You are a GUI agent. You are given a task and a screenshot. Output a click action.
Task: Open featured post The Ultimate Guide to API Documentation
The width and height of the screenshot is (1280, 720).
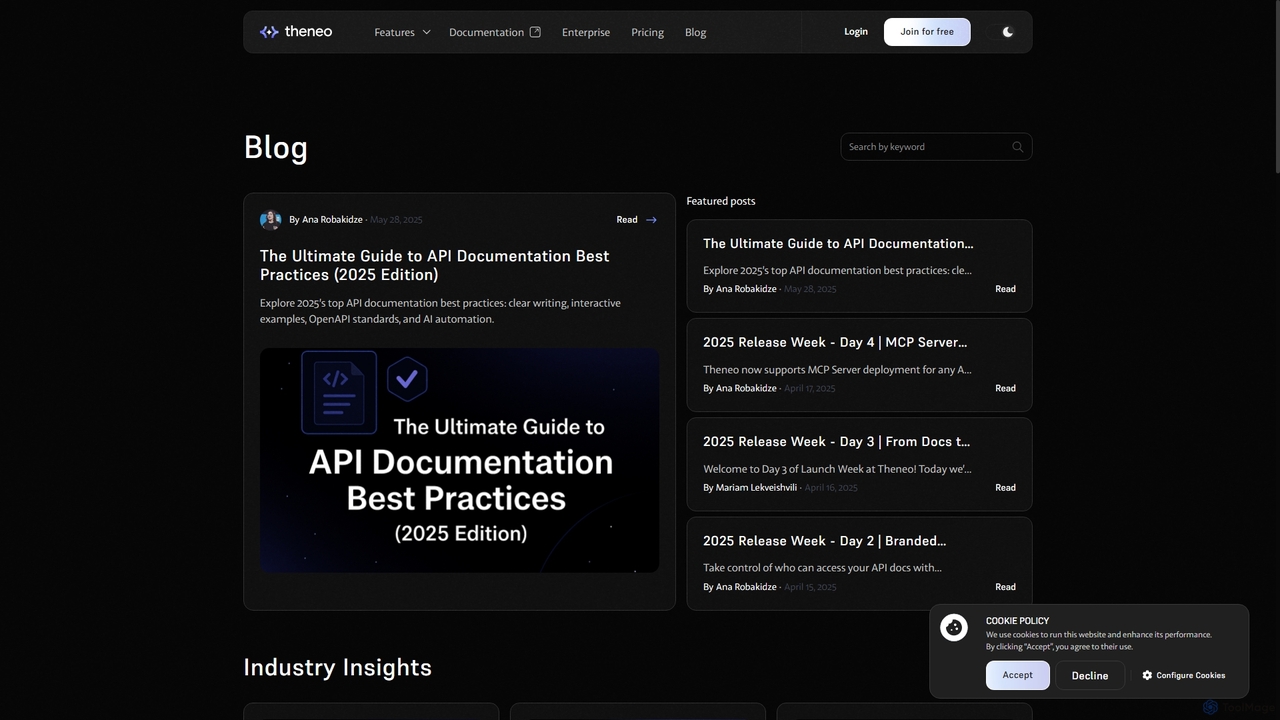pos(838,243)
